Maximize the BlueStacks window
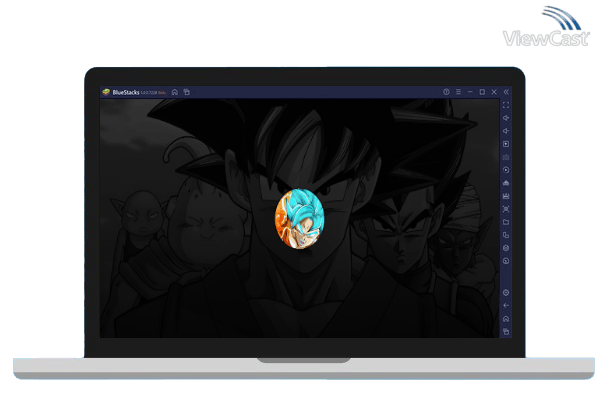Viewport: 602px width, 414px height. coord(482,92)
